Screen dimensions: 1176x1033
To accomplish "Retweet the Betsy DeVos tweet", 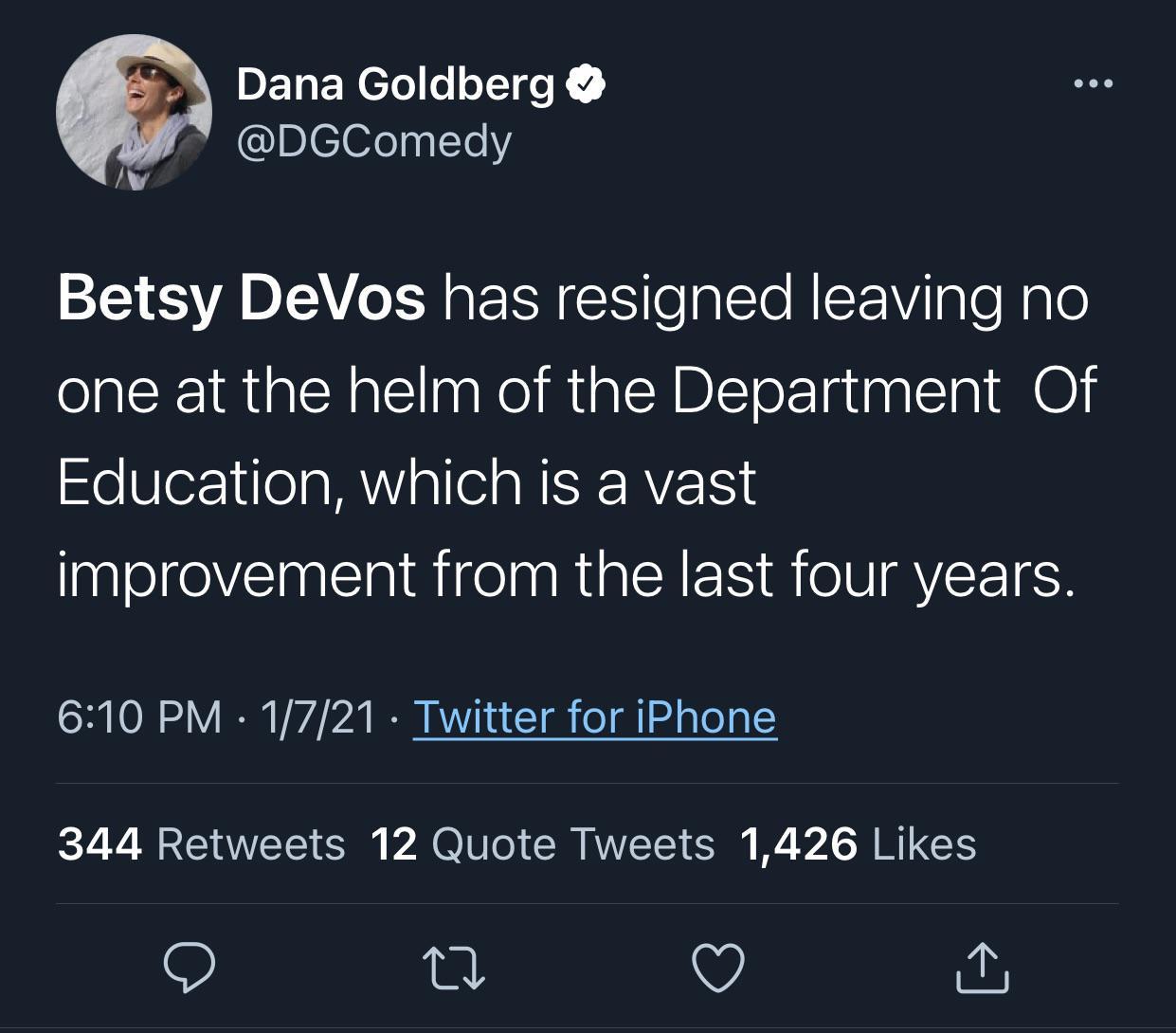I will [454, 968].
